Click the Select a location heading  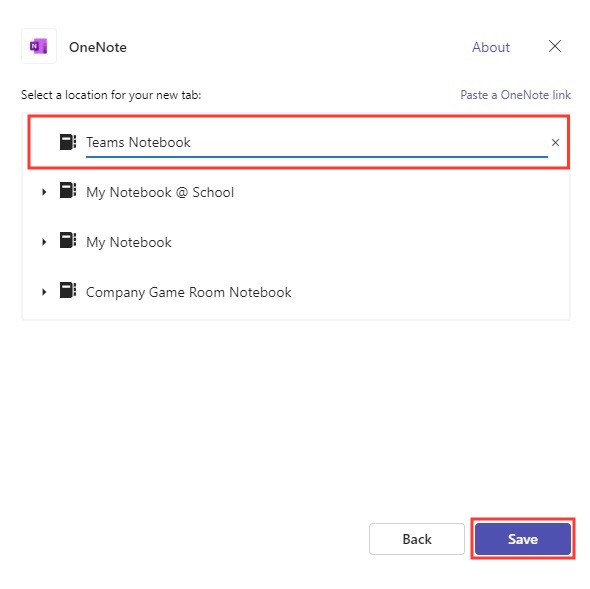pyautogui.click(x=111, y=95)
